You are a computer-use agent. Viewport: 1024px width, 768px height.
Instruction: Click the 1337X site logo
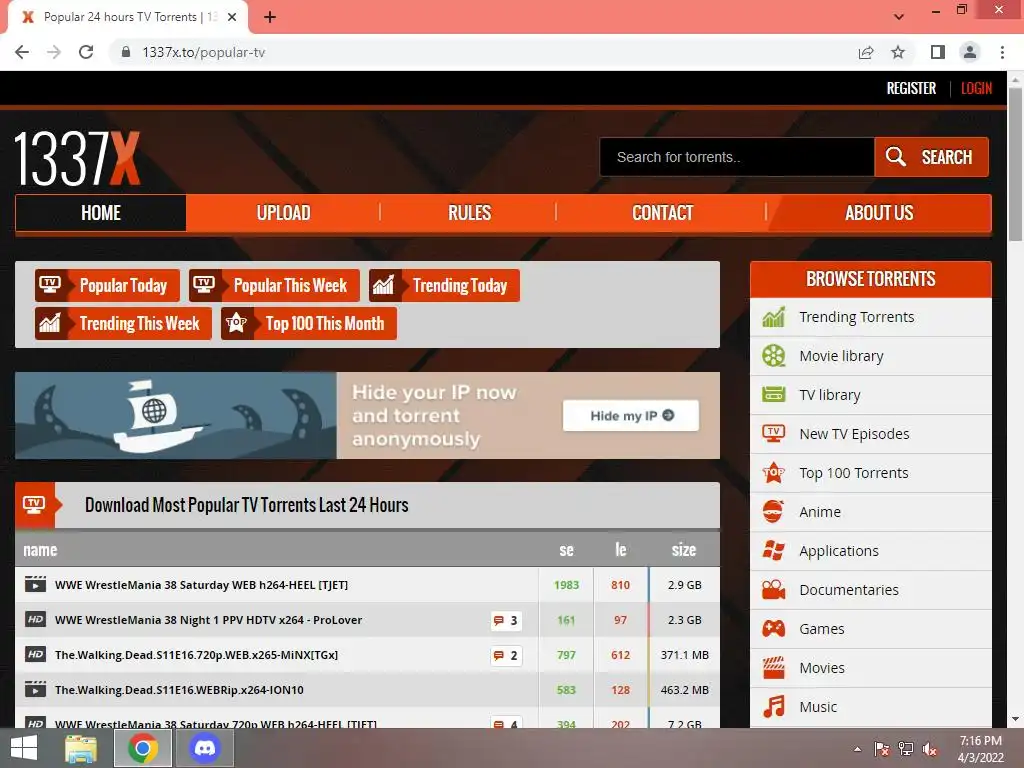(x=77, y=159)
